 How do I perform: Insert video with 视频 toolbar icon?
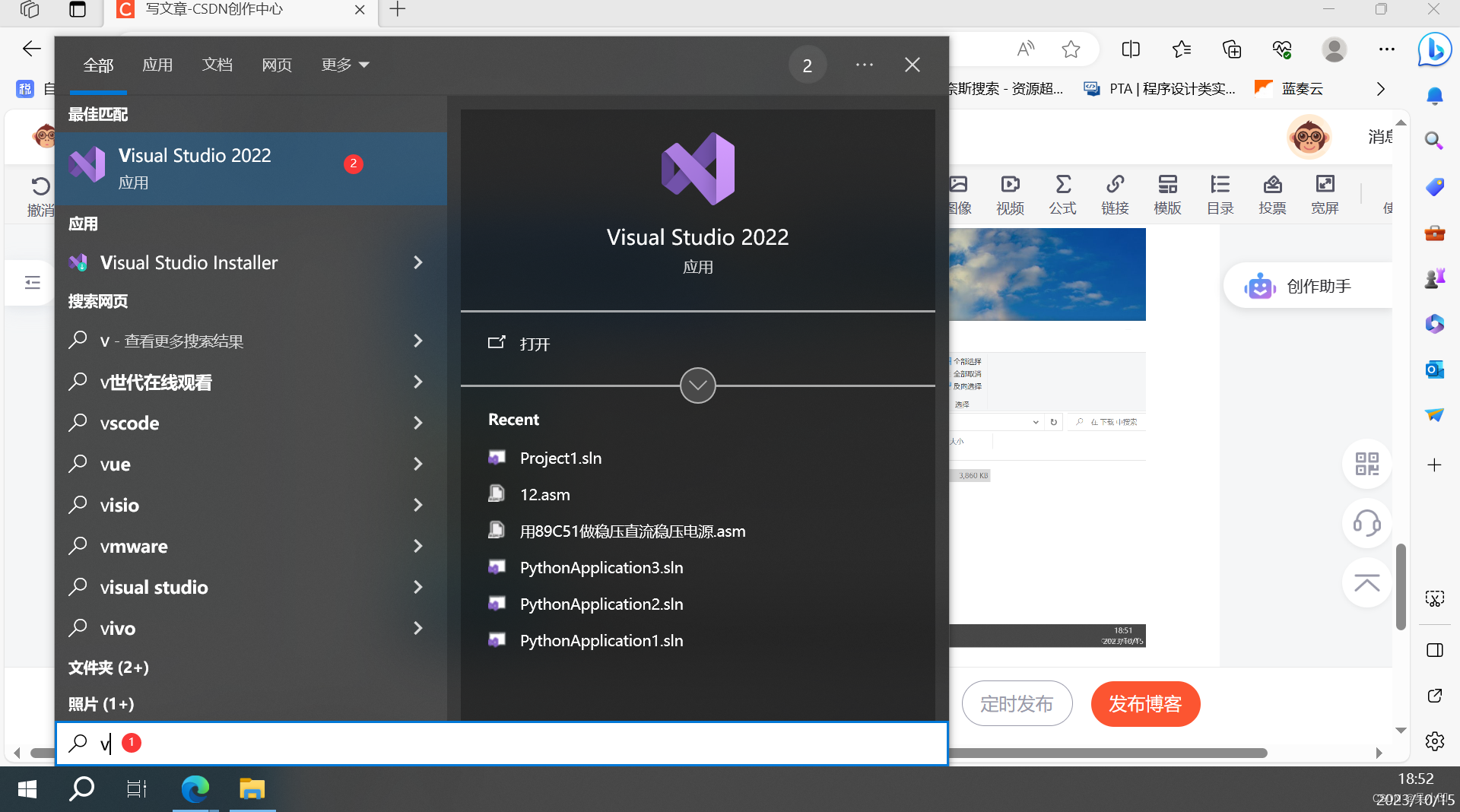point(1010,195)
